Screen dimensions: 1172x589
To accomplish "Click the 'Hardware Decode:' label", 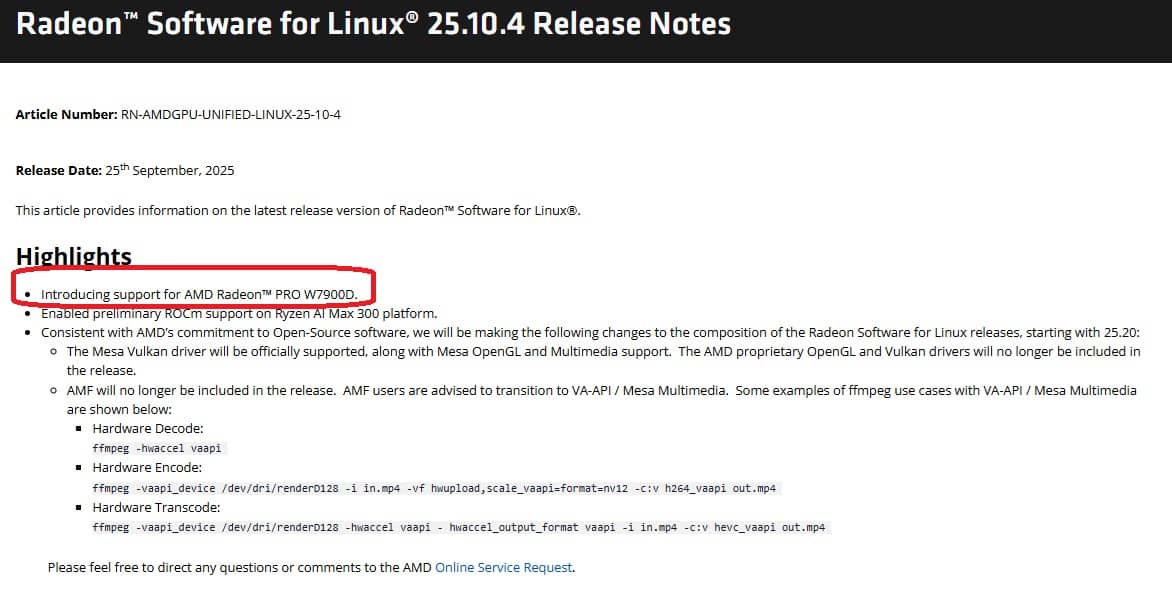I will pos(148,429).
